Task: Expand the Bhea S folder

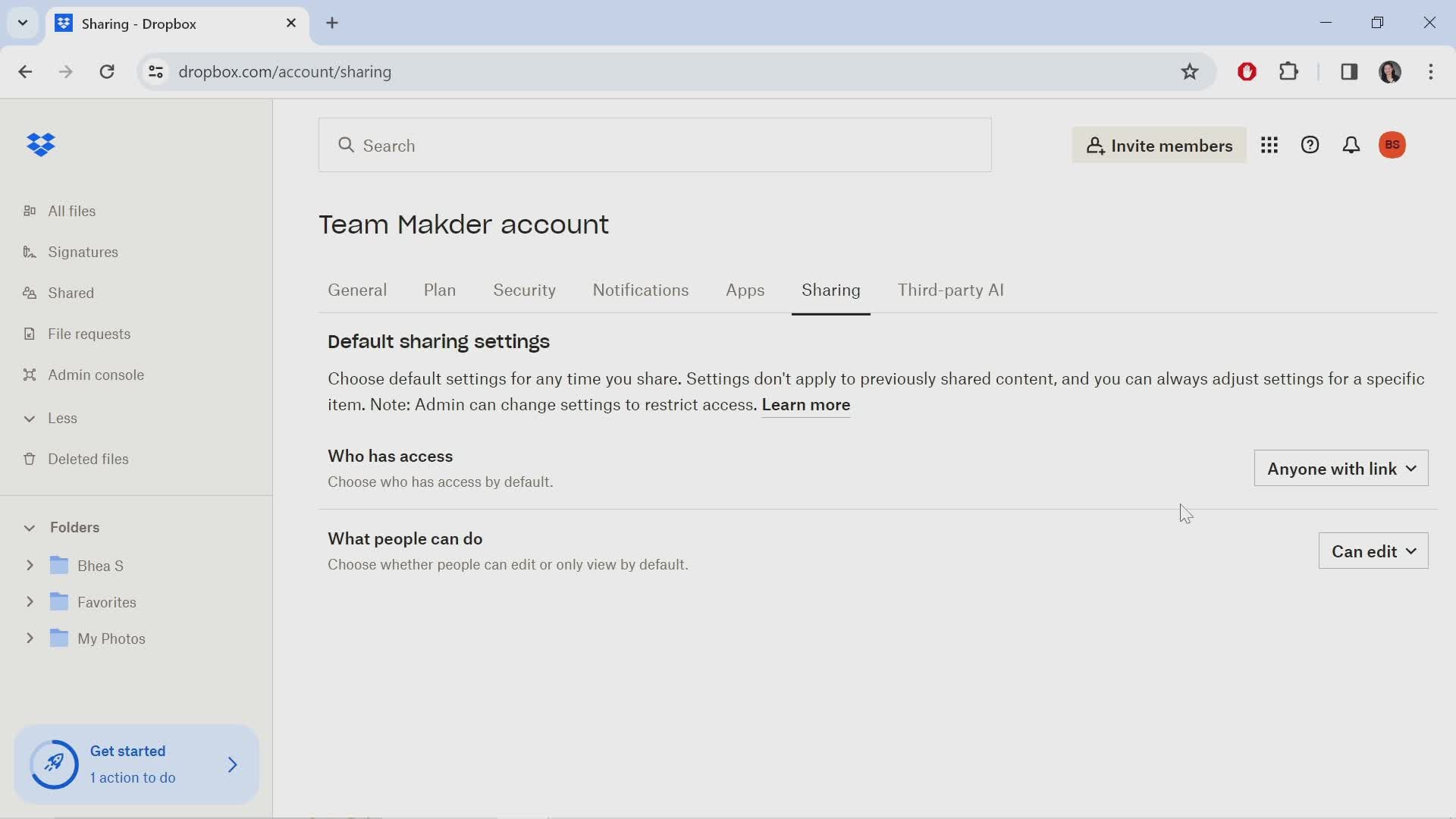Action: (x=30, y=566)
